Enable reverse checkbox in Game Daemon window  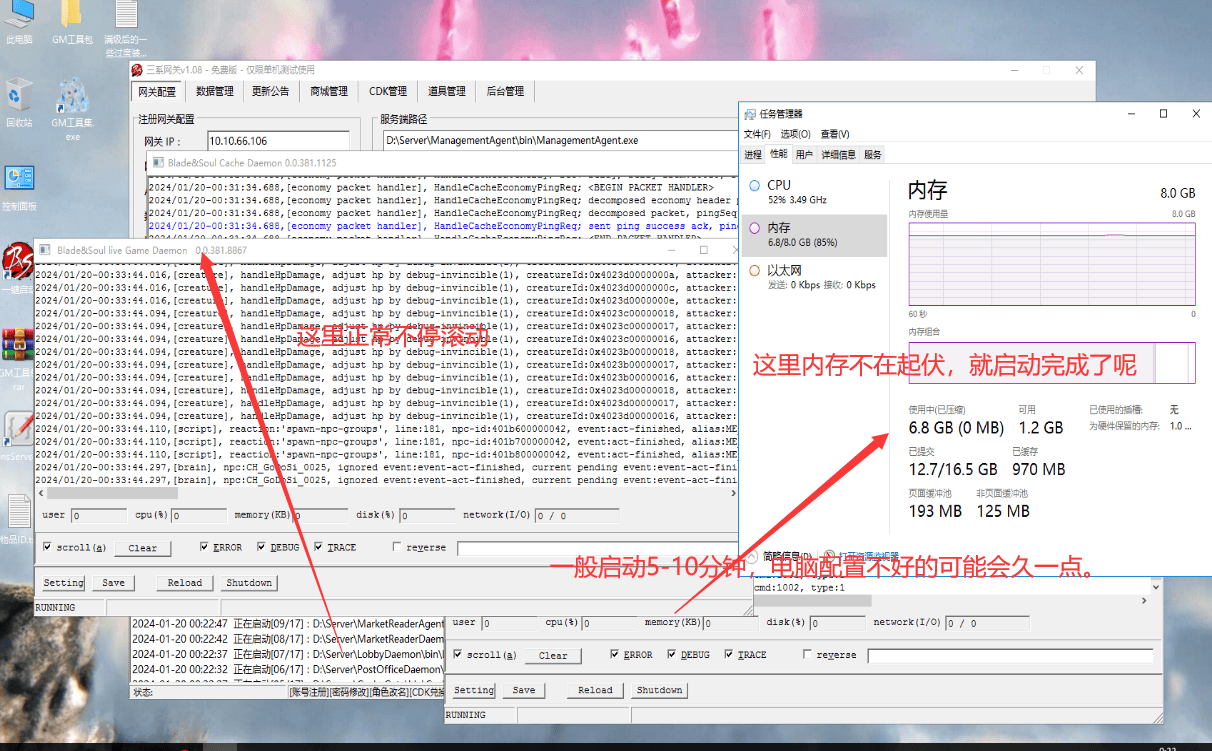397,547
